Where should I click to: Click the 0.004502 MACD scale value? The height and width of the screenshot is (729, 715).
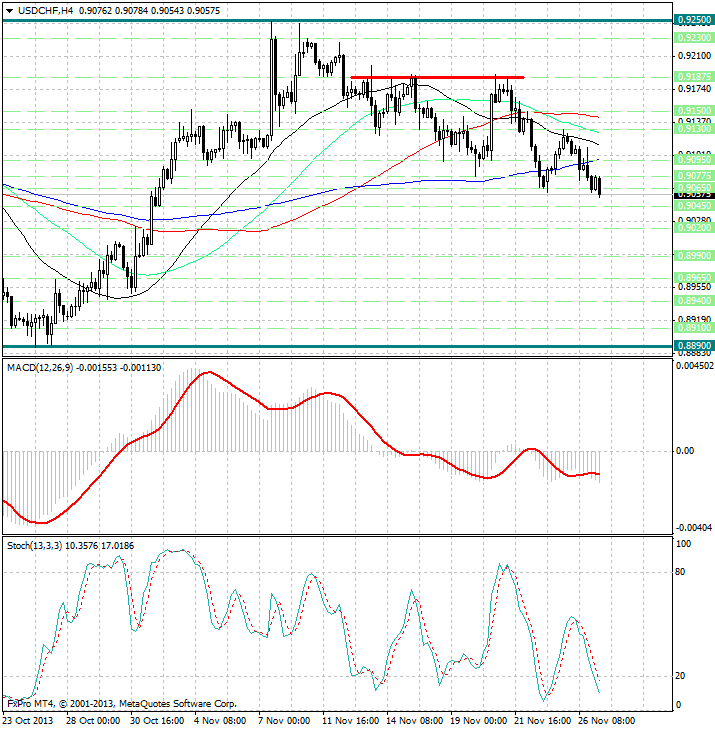[695, 366]
